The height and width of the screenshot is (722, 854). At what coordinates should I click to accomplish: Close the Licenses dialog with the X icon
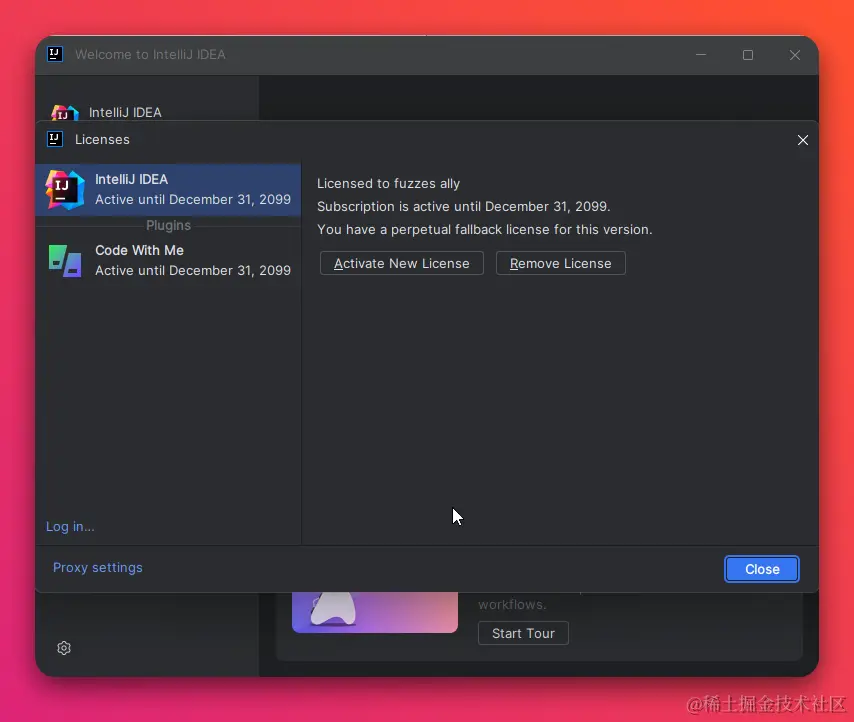click(x=802, y=140)
